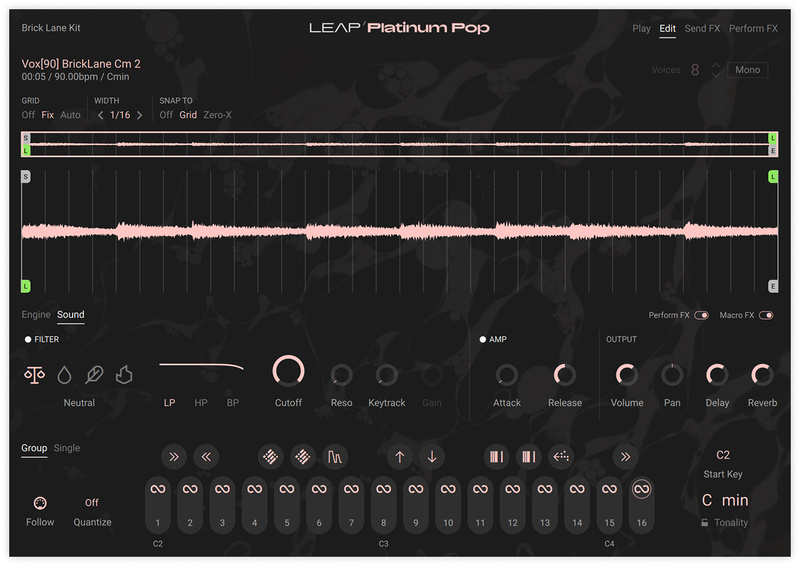The width and height of the screenshot is (800, 566).
Task: Switch to the Edit tab
Action: point(667,29)
